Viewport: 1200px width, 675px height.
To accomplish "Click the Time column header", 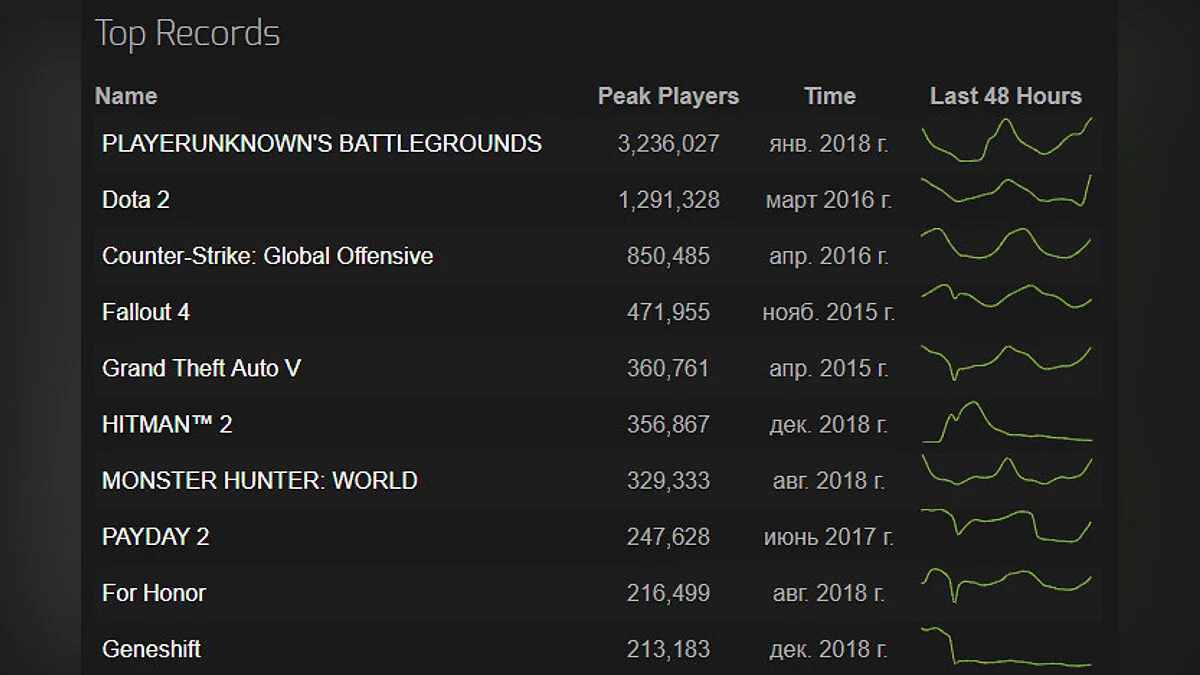I will 829,96.
